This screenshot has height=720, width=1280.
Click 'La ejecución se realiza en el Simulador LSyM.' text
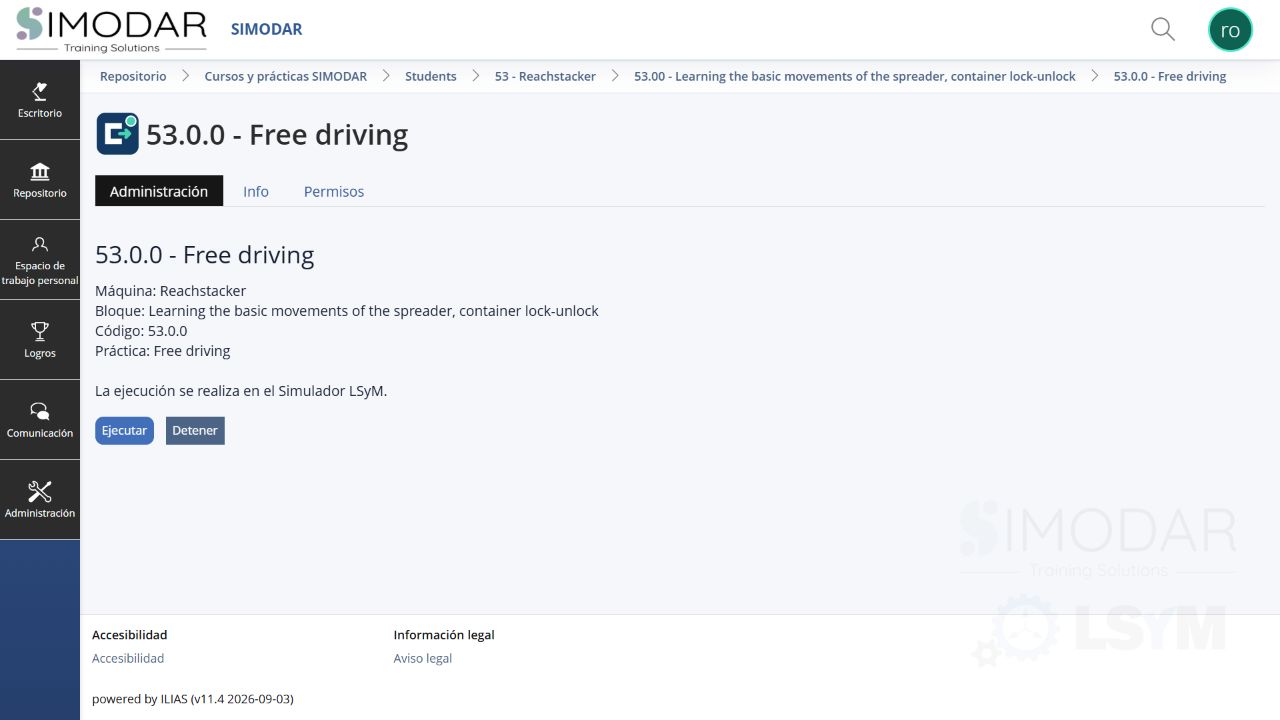[241, 391]
